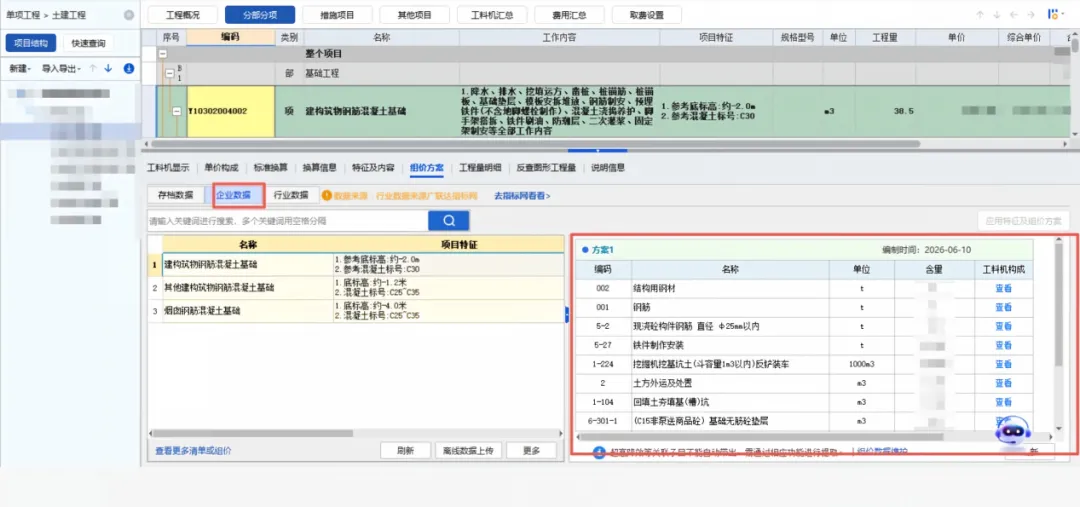
Task: Click the grey move-up arrow in left panel
Action: [x=92, y=68]
